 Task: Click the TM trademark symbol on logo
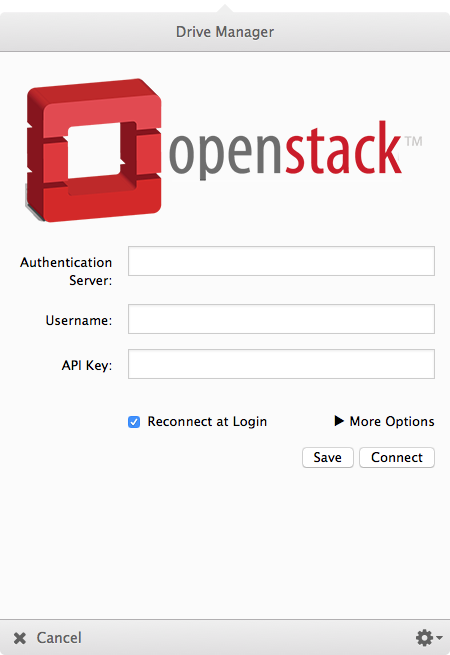(x=414, y=141)
